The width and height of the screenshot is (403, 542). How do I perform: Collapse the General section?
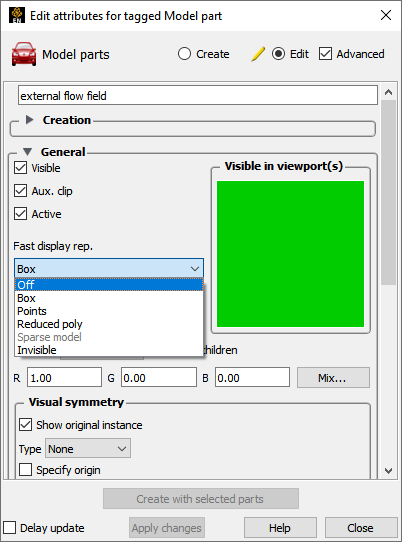coord(28,152)
